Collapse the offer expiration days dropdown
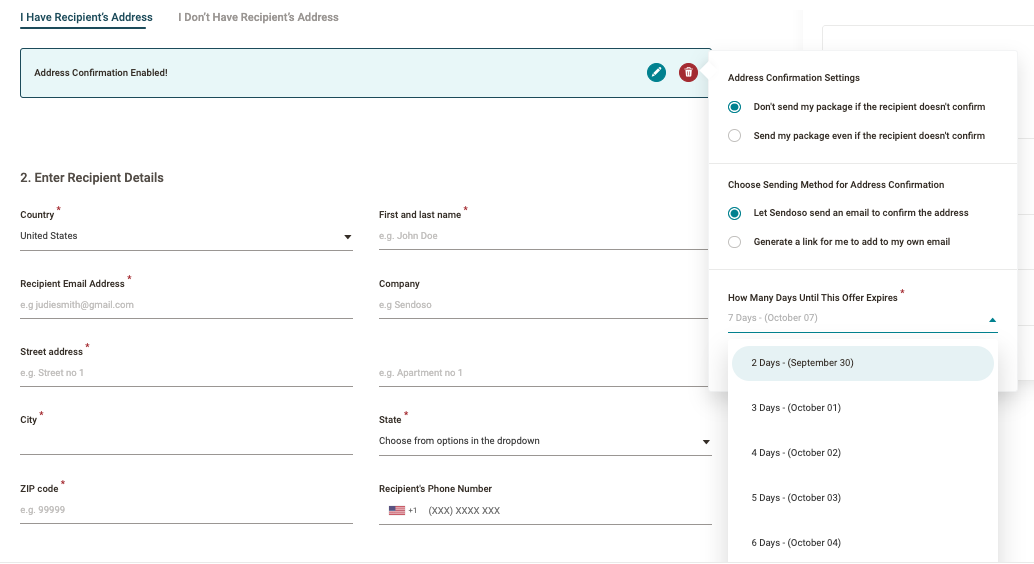 point(992,320)
